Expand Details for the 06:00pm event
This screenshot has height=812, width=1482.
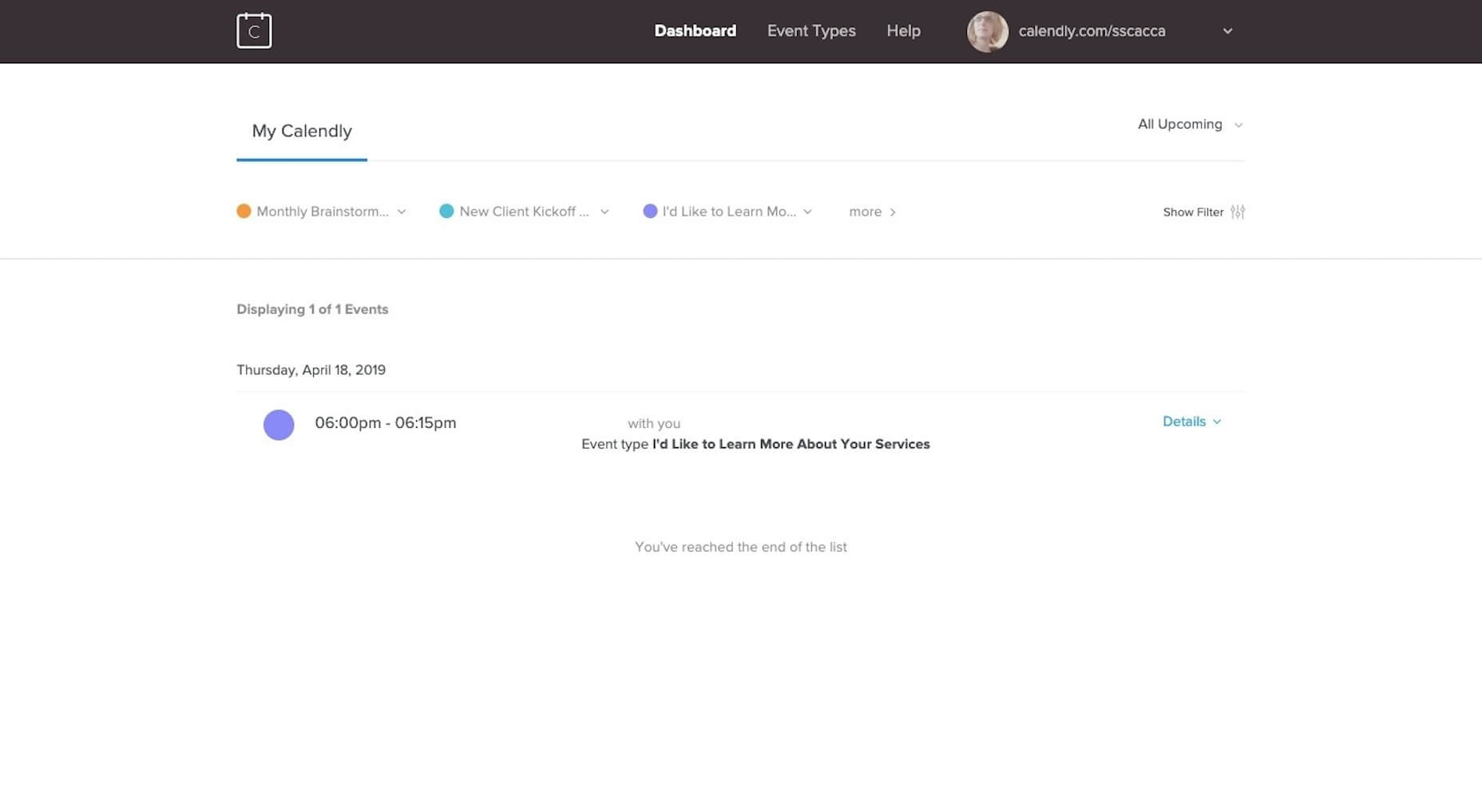[x=1191, y=422]
